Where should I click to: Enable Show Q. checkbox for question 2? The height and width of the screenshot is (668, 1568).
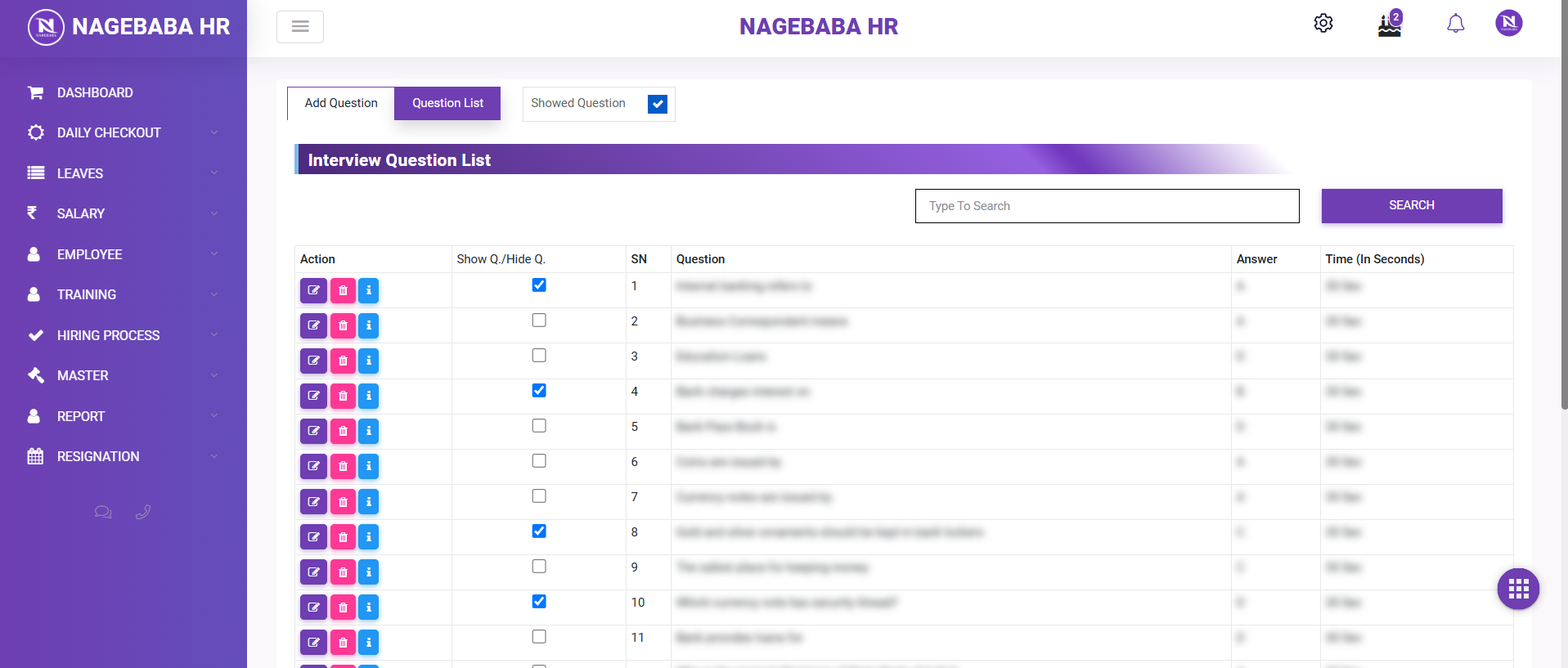tap(539, 321)
